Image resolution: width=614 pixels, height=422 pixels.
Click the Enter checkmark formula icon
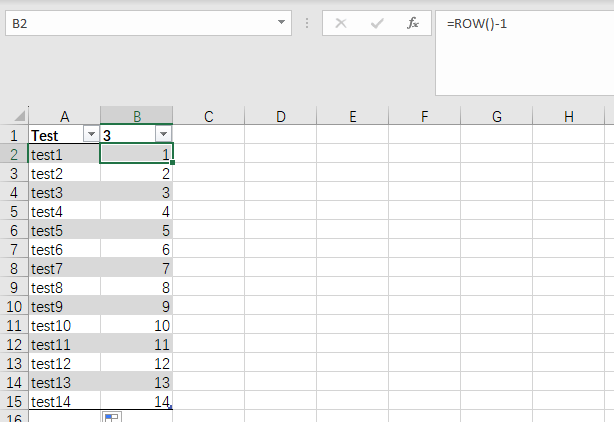[377, 23]
